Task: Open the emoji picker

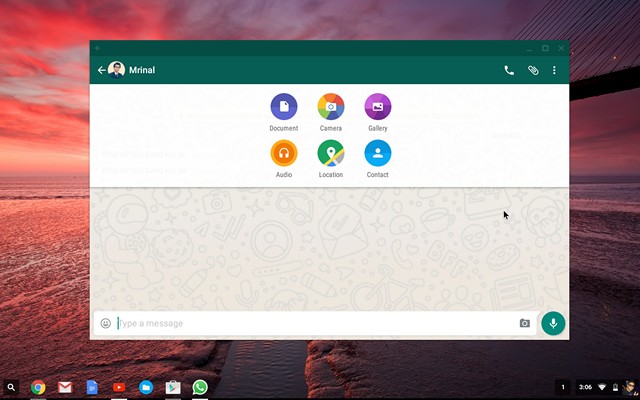Action: pos(105,323)
